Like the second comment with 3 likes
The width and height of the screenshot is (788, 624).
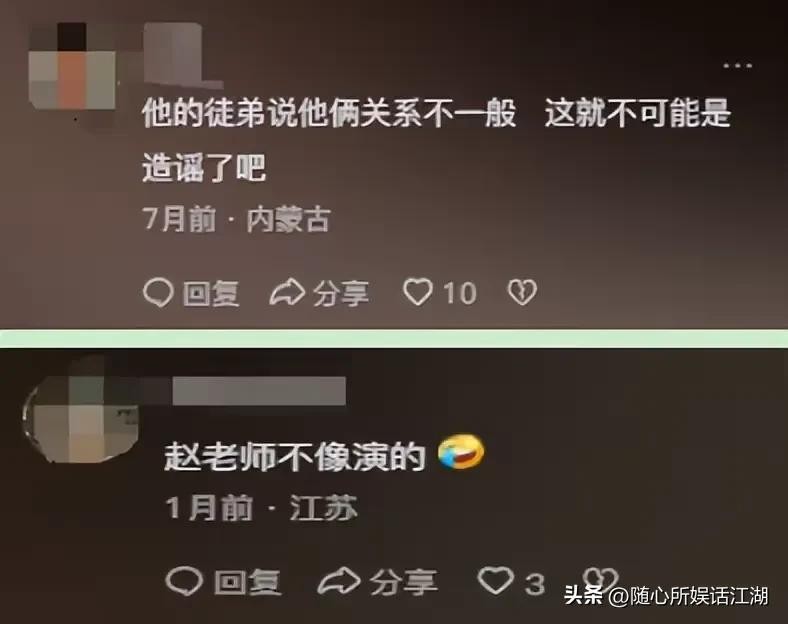[x=496, y=580]
